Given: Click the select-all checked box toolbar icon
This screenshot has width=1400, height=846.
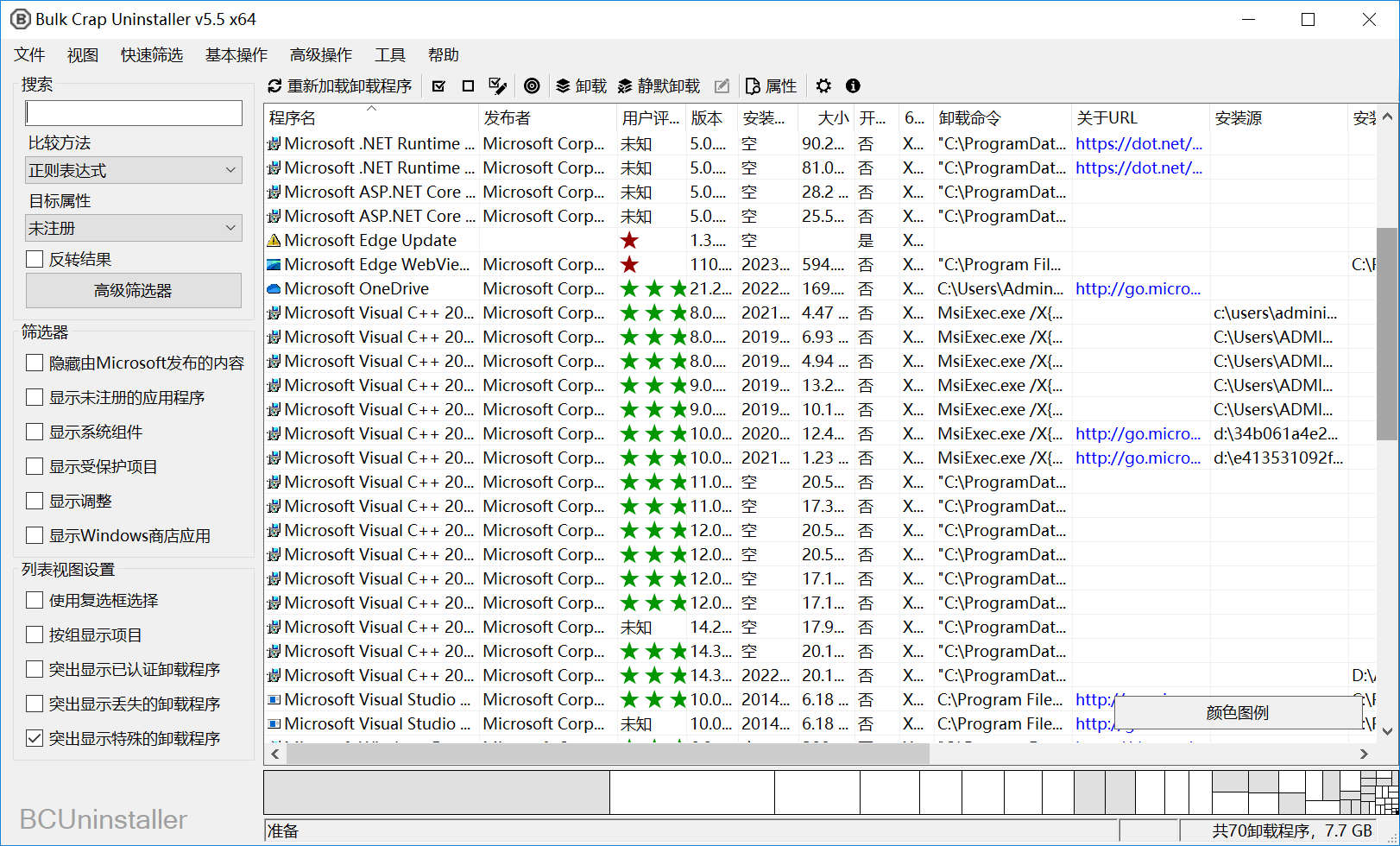Looking at the screenshot, I should coord(438,86).
